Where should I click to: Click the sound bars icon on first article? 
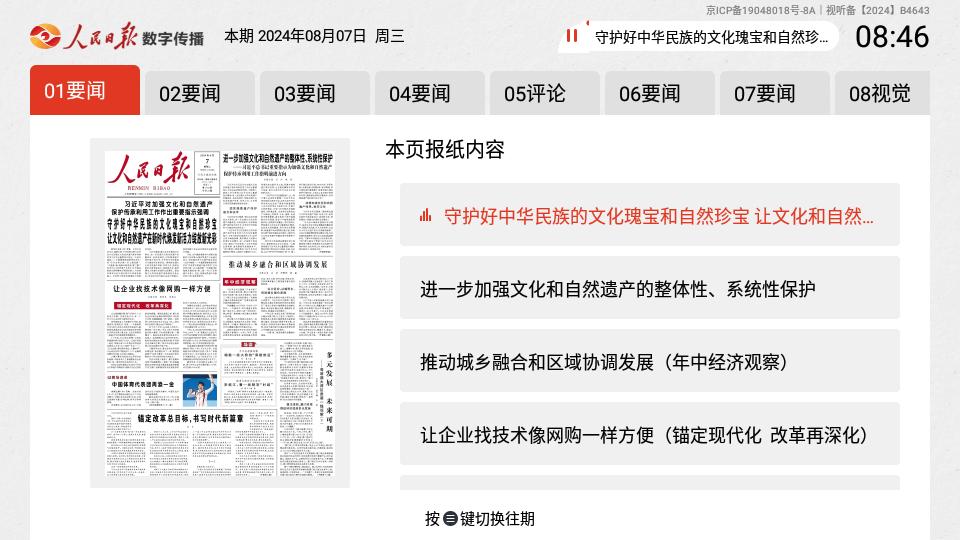click(426, 215)
